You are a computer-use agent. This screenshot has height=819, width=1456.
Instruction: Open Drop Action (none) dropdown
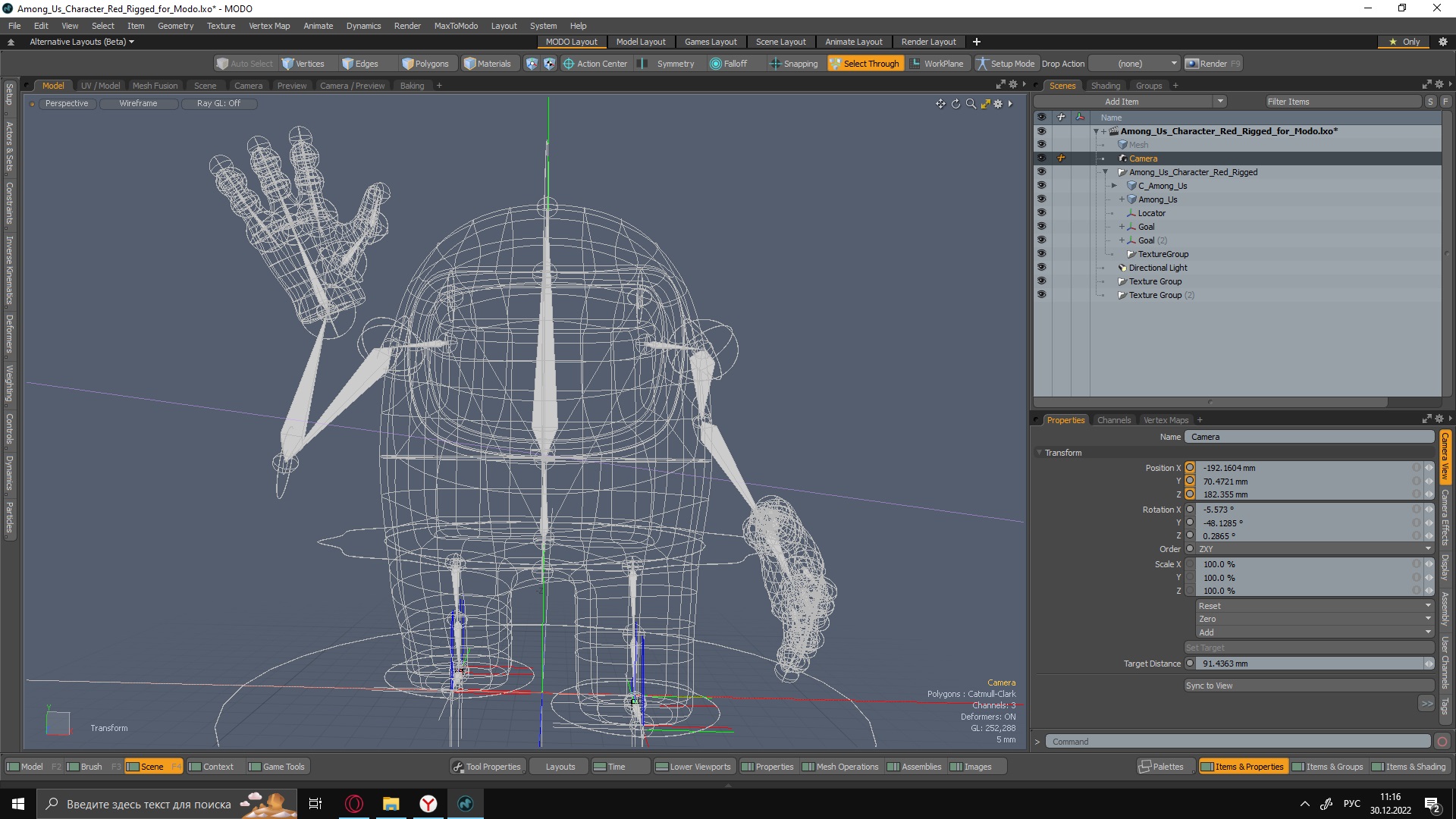[1134, 64]
